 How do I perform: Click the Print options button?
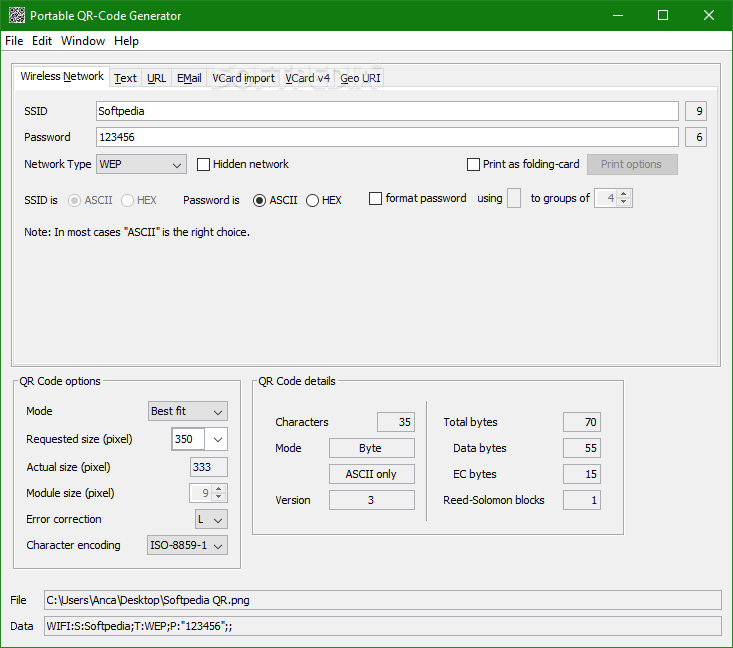click(x=631, y=164)
